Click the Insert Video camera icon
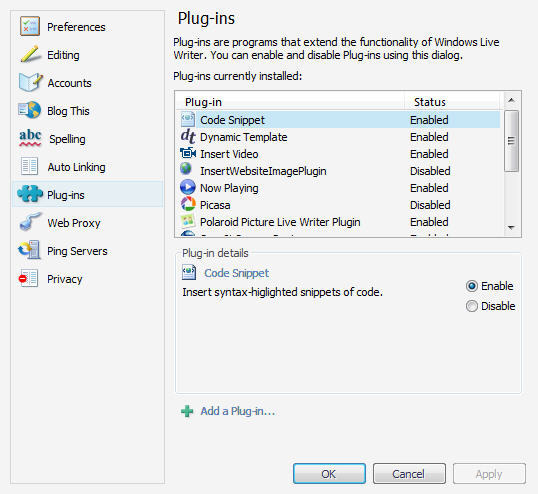This screenshot has width=538, height=494. click(188, 153)
